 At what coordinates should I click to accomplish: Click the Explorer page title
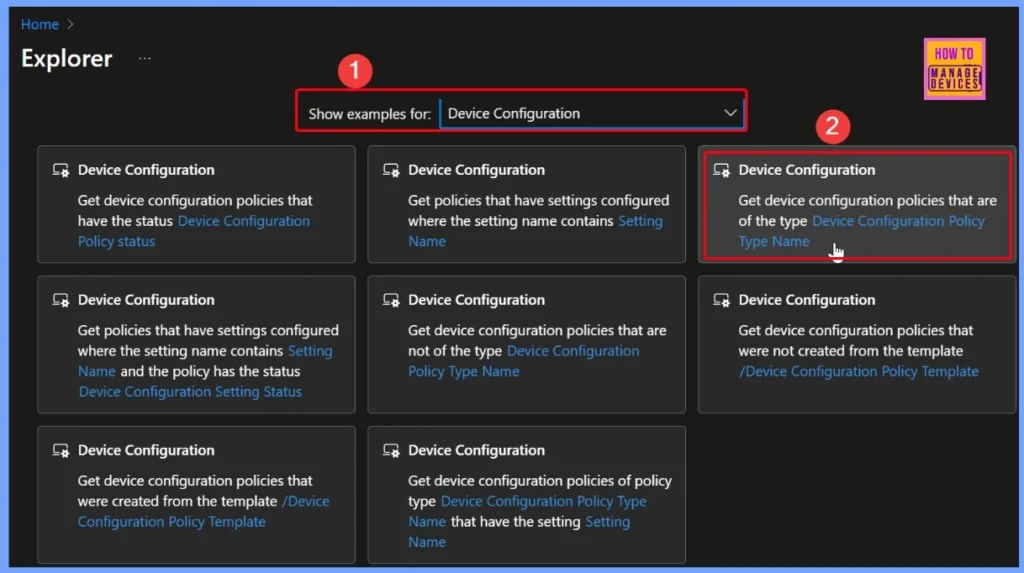[67, 58]
